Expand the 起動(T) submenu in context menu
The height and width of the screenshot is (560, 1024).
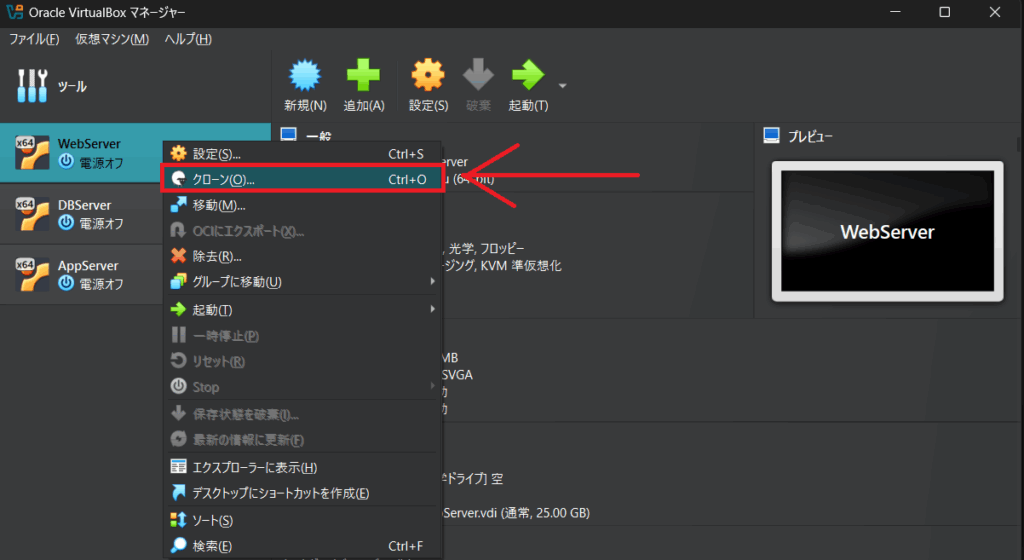click(303, 309)
